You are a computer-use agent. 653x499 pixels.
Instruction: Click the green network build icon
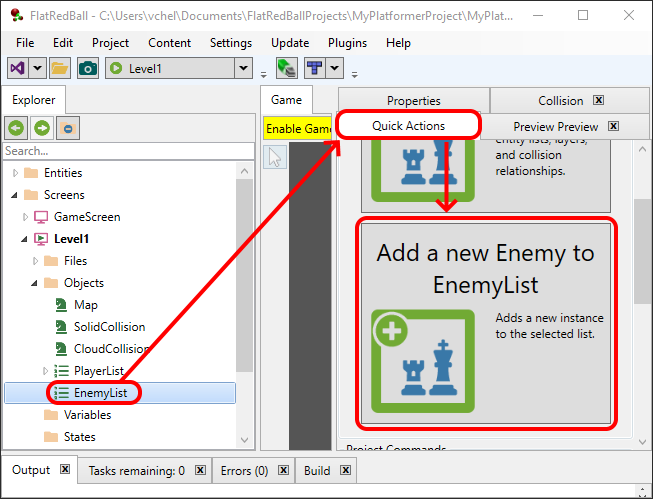286,68
